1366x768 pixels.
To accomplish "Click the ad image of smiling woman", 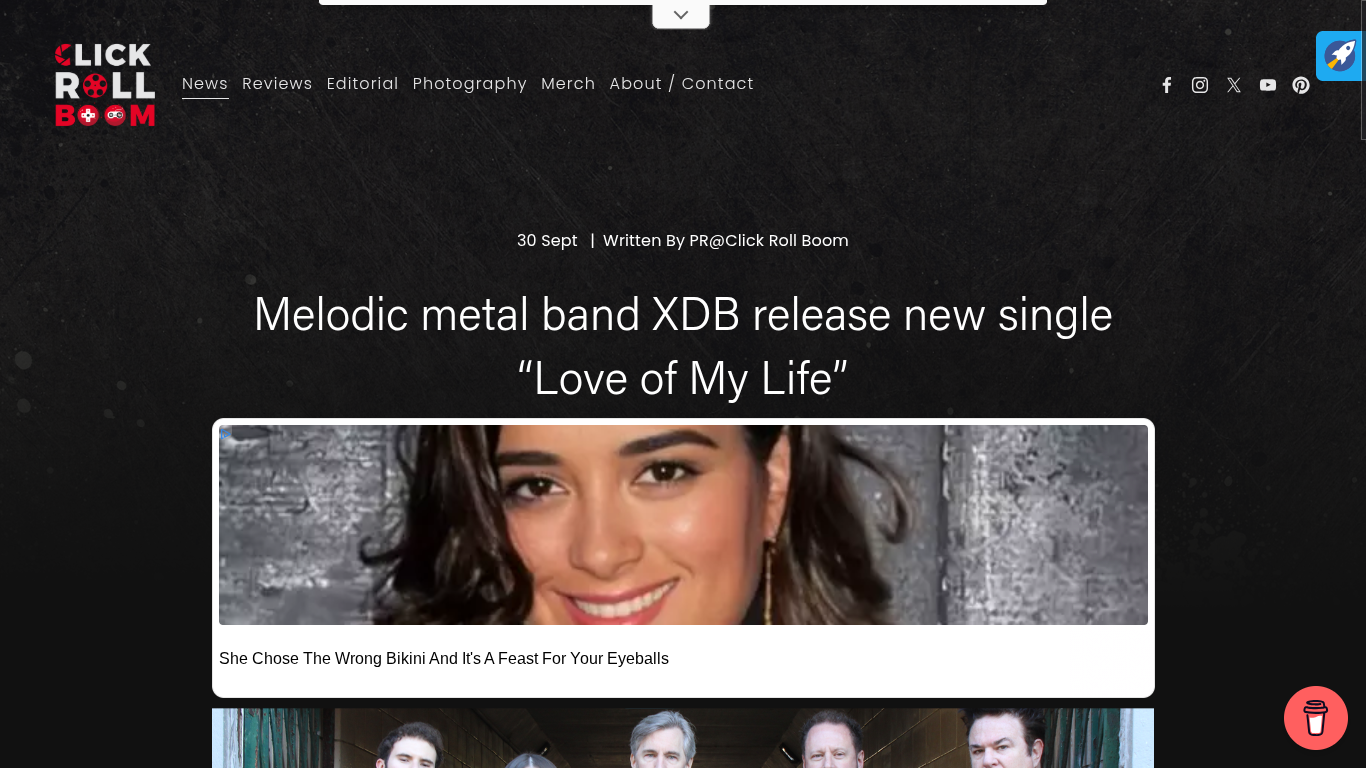I will click(x=683, y=525).
